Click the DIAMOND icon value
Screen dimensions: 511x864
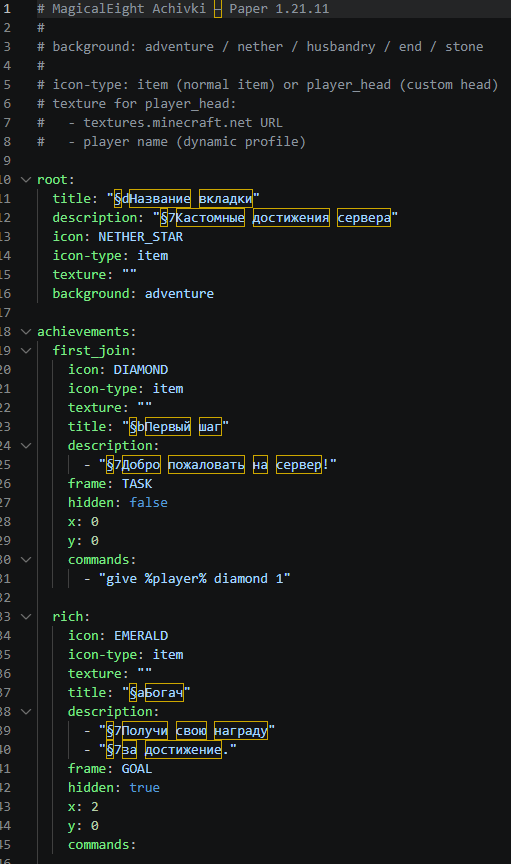tap(141, 370)
